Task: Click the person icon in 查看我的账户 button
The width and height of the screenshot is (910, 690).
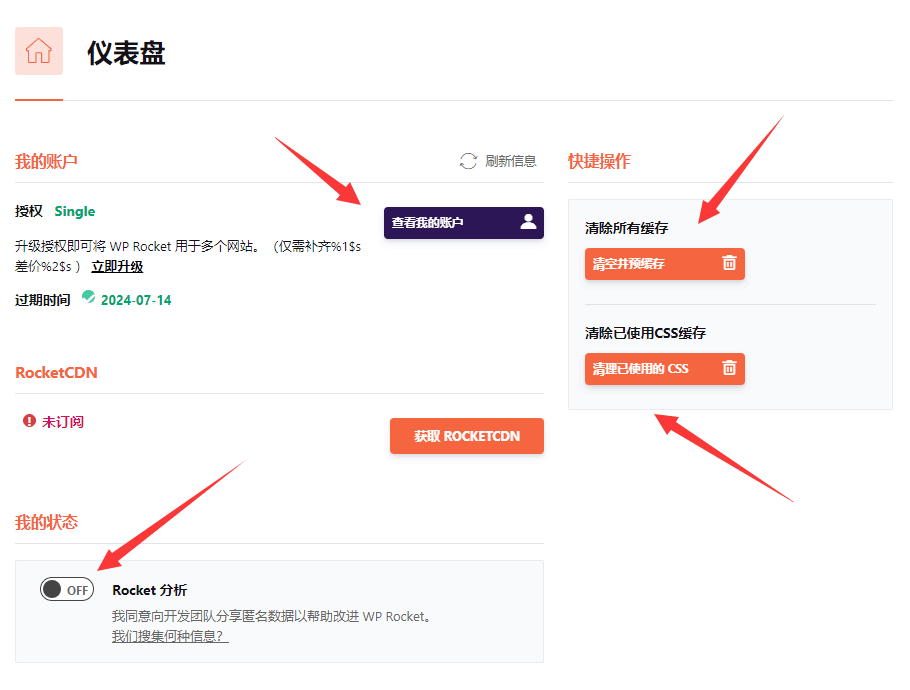Action: (526, 222)
